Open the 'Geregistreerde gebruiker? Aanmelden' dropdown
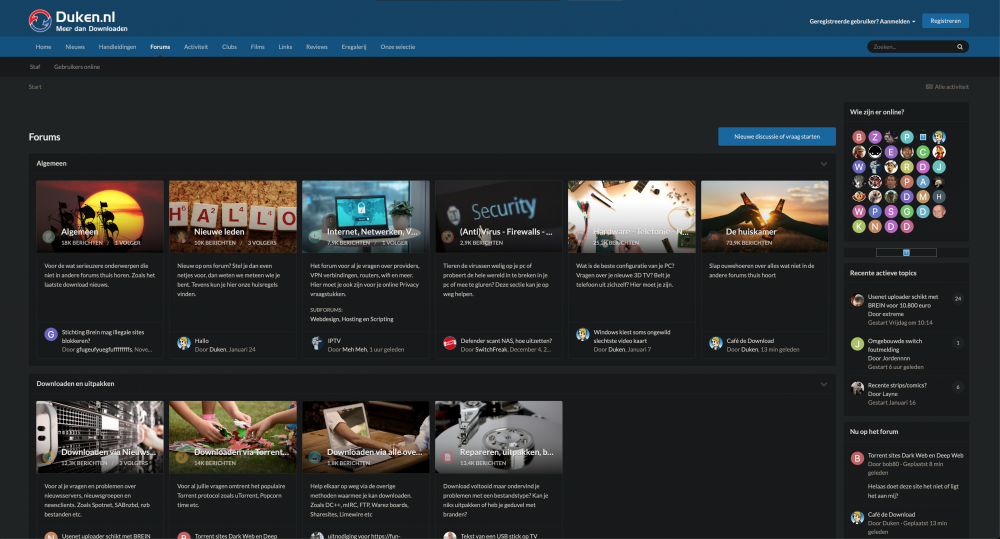This screenshot has height=539, width=1000. (x=862, y=21)
